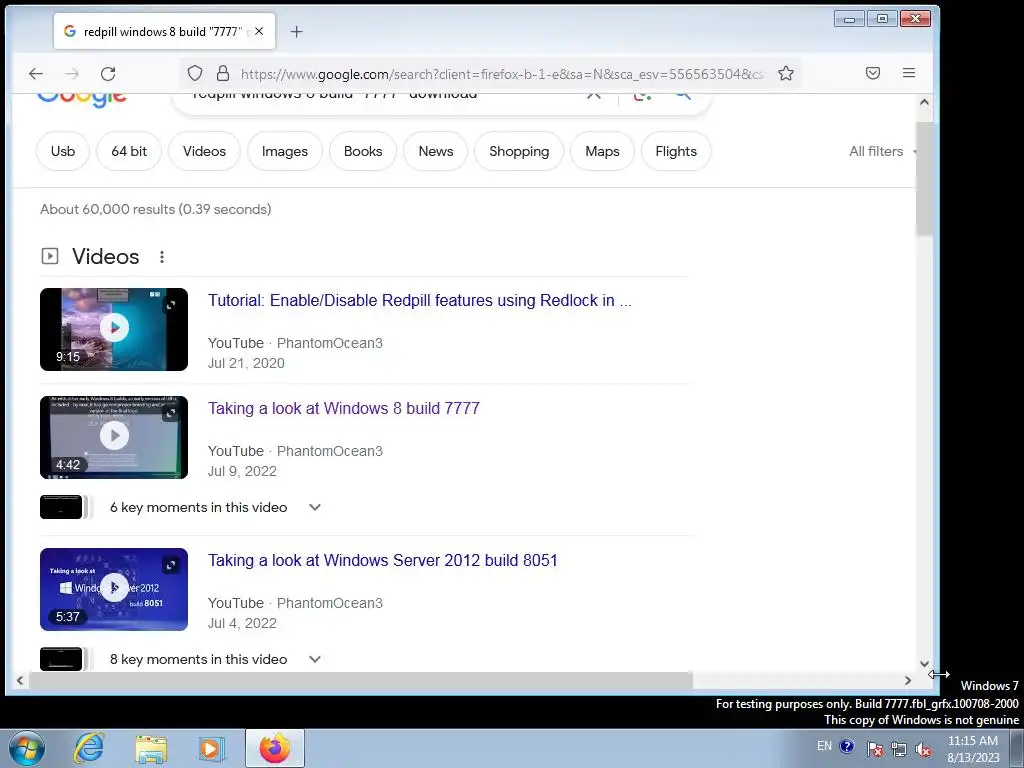
Task: Clear the search box with the X
Action: coord(593,95)
